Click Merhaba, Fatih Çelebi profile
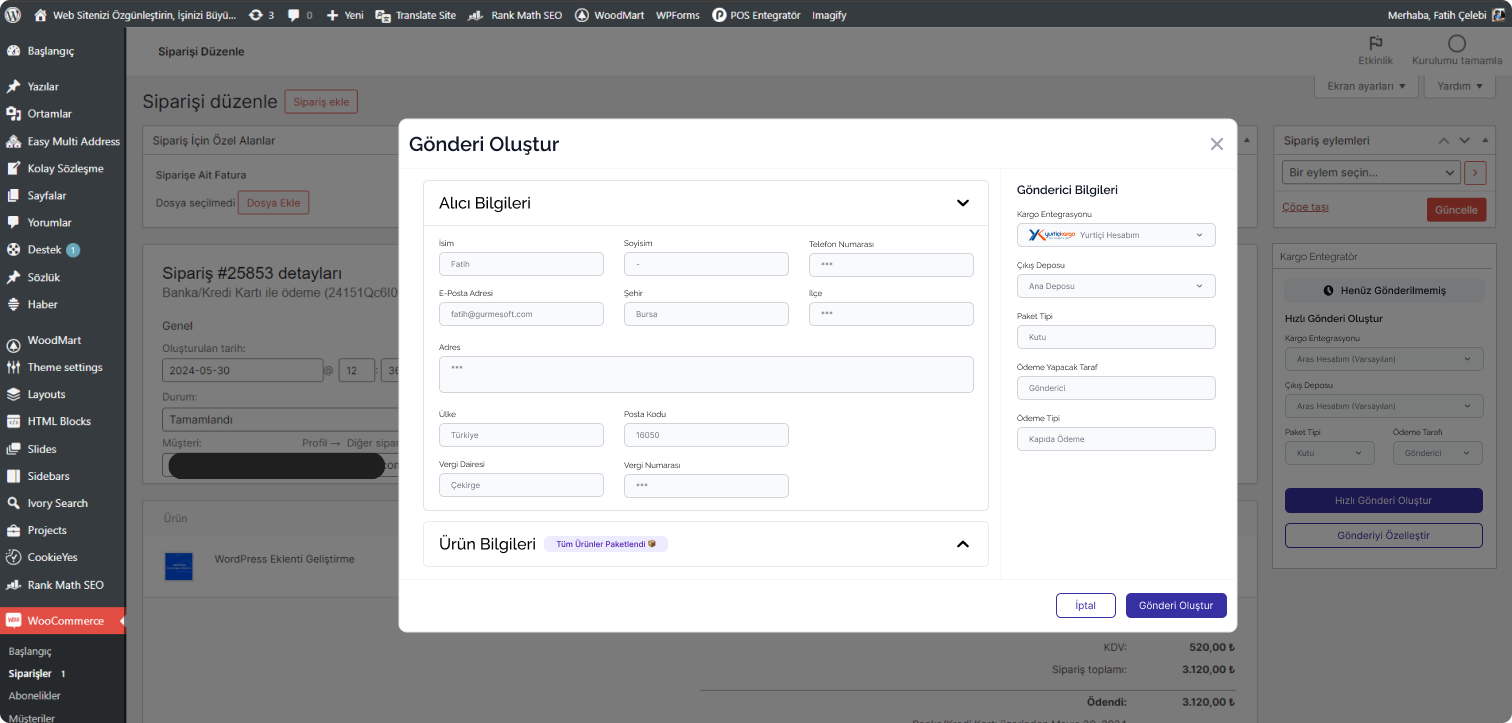 (1445, 15)
